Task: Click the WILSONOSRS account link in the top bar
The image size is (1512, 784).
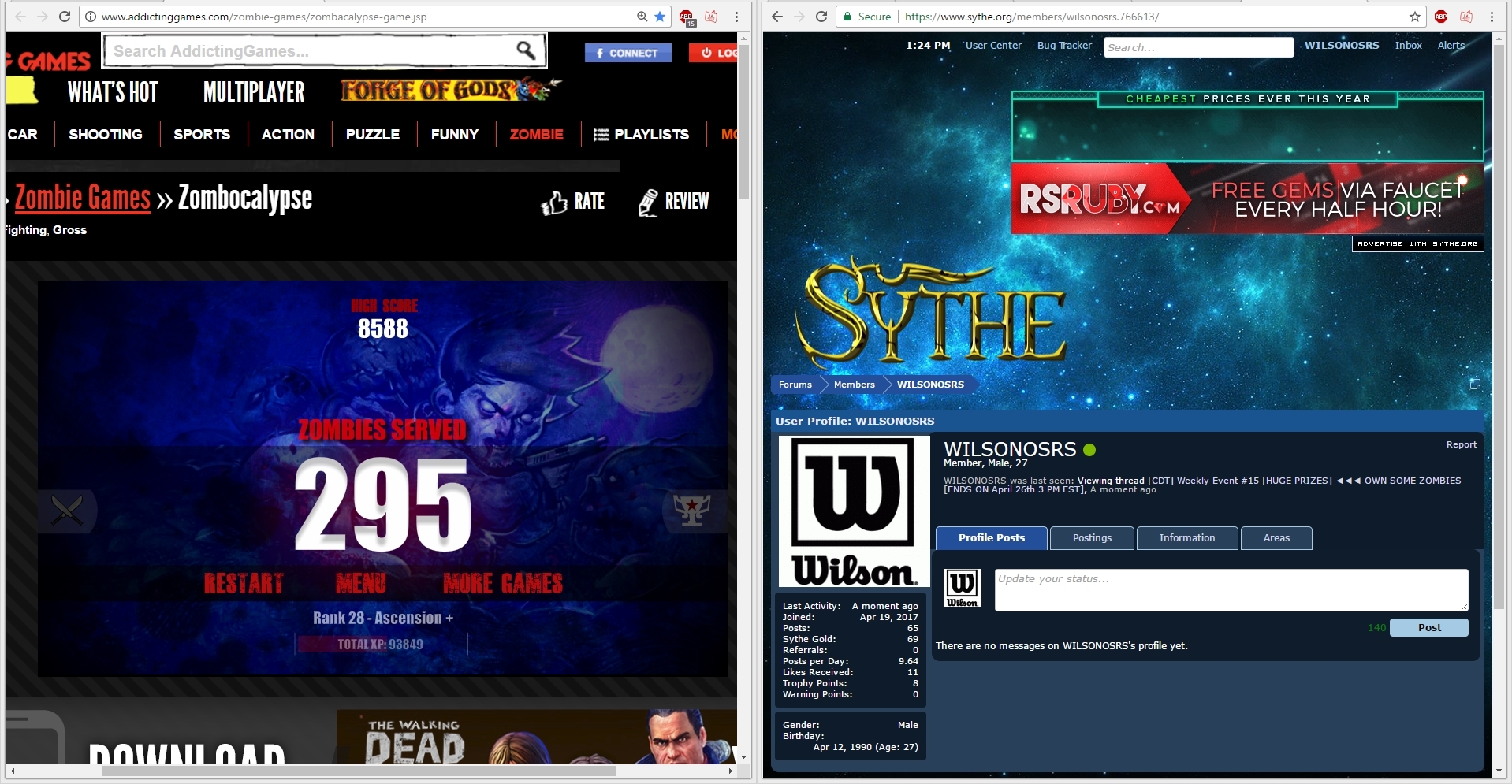Action: click(1341, 46)
